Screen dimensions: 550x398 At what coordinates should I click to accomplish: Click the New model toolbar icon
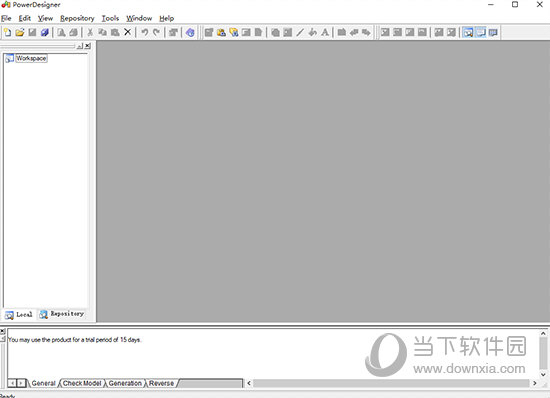point(7,33)
